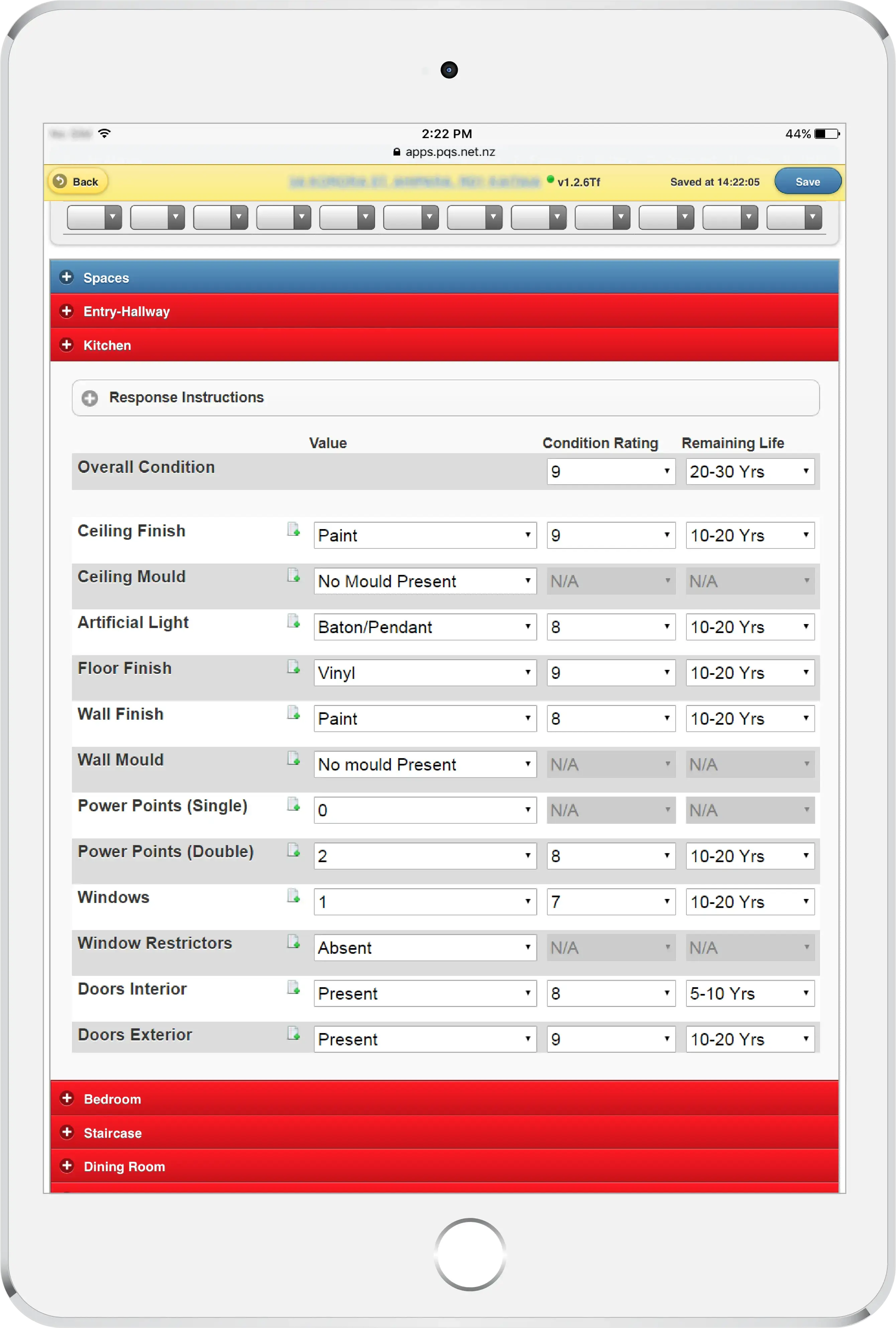Click the plus icon on Response Instructions

click(x=90, y=398)
